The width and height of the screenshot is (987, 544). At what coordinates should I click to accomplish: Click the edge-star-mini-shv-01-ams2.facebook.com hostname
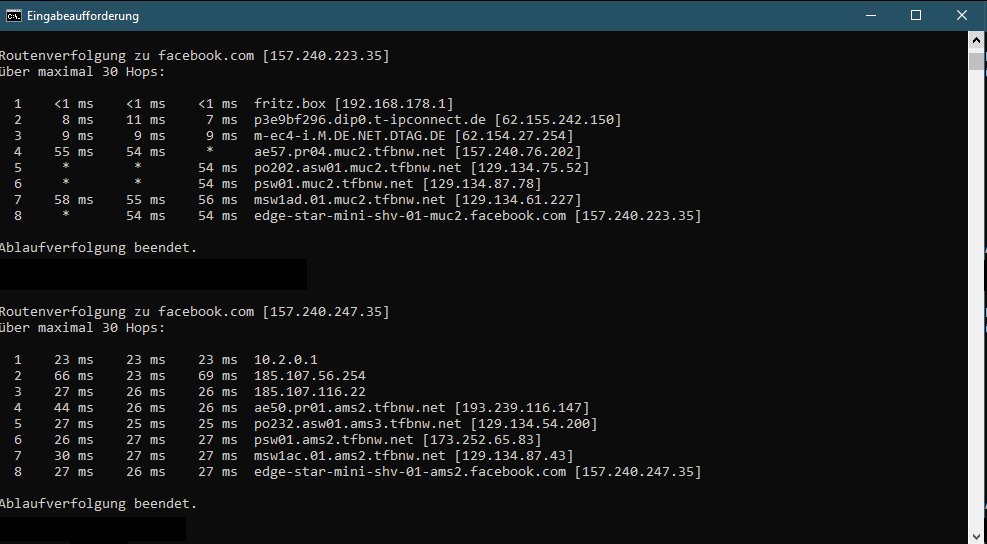click(410, 472)
